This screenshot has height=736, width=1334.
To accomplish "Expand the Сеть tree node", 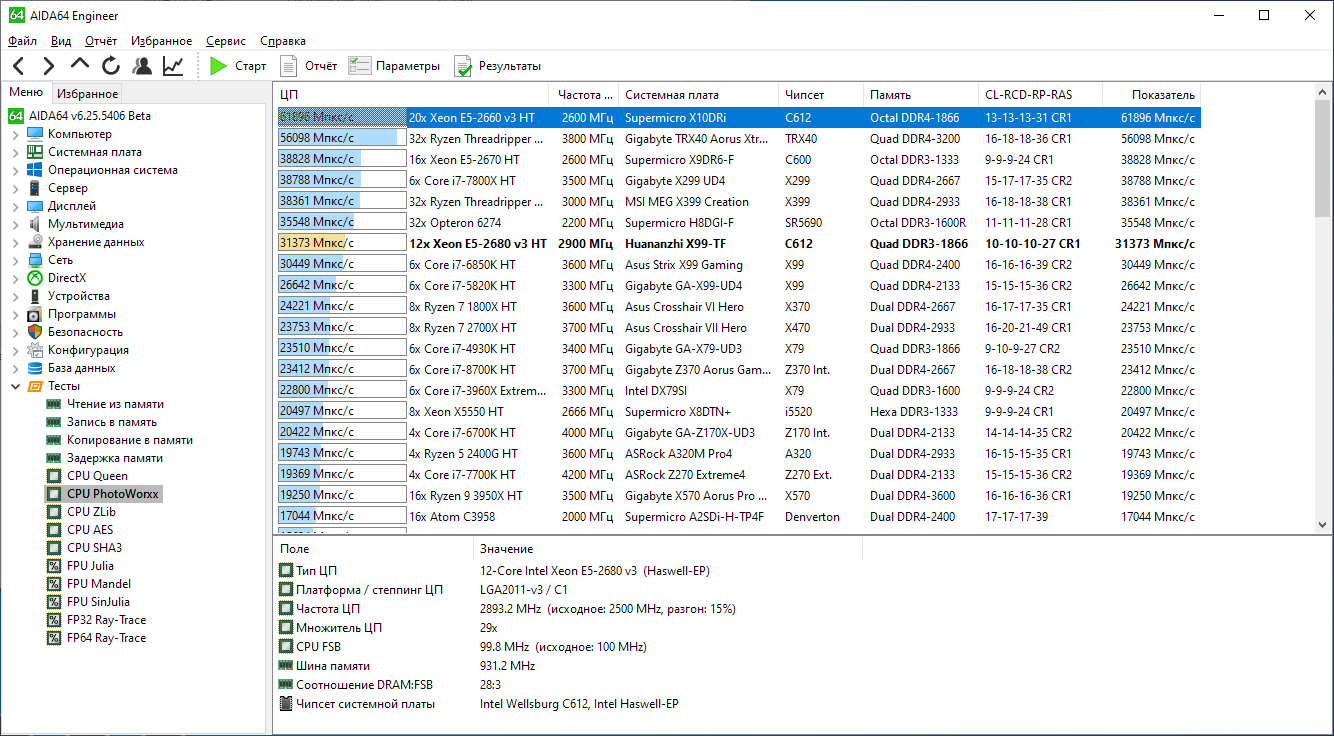I will [x=15, y=260].
